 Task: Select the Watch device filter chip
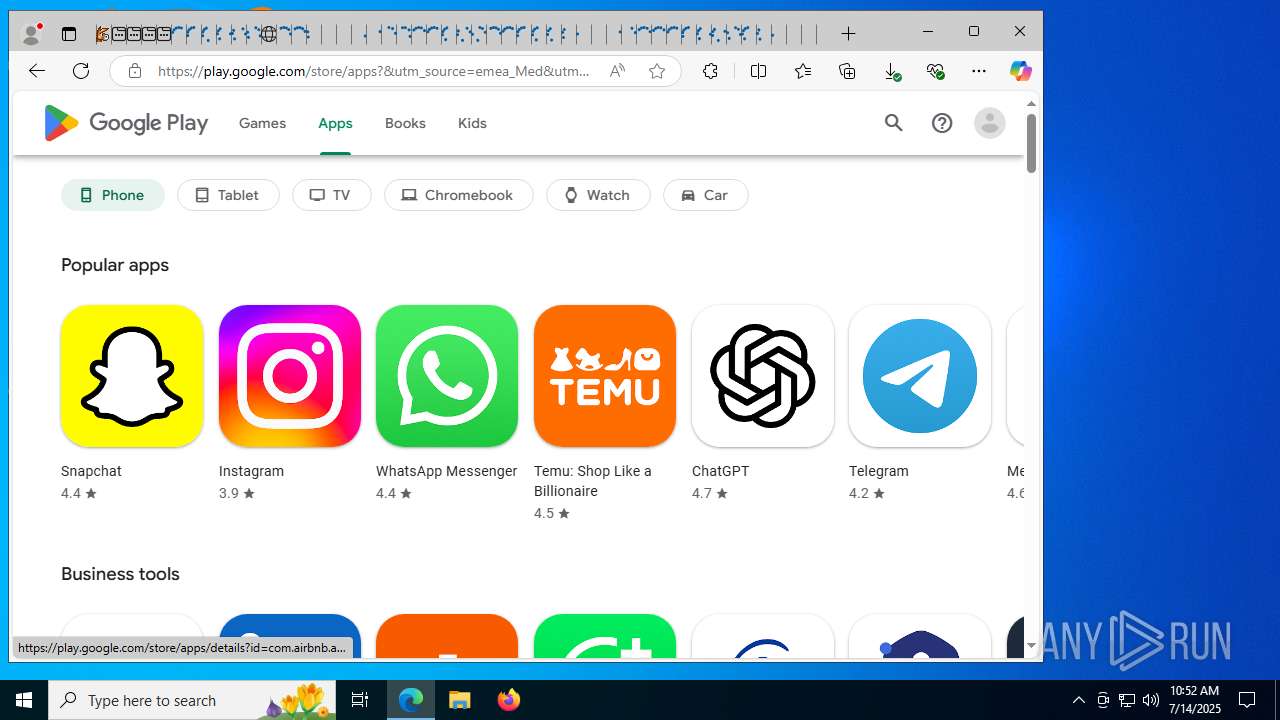click(x=598, y=195)
